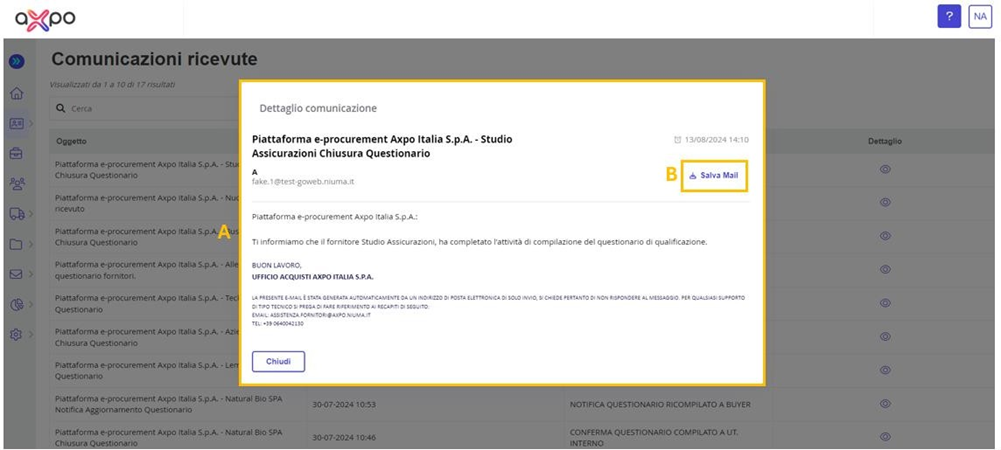Expand chevron next to the truck icon
Screen dimensions: 1001x450
pyautogui.click(x=31, y=214)
